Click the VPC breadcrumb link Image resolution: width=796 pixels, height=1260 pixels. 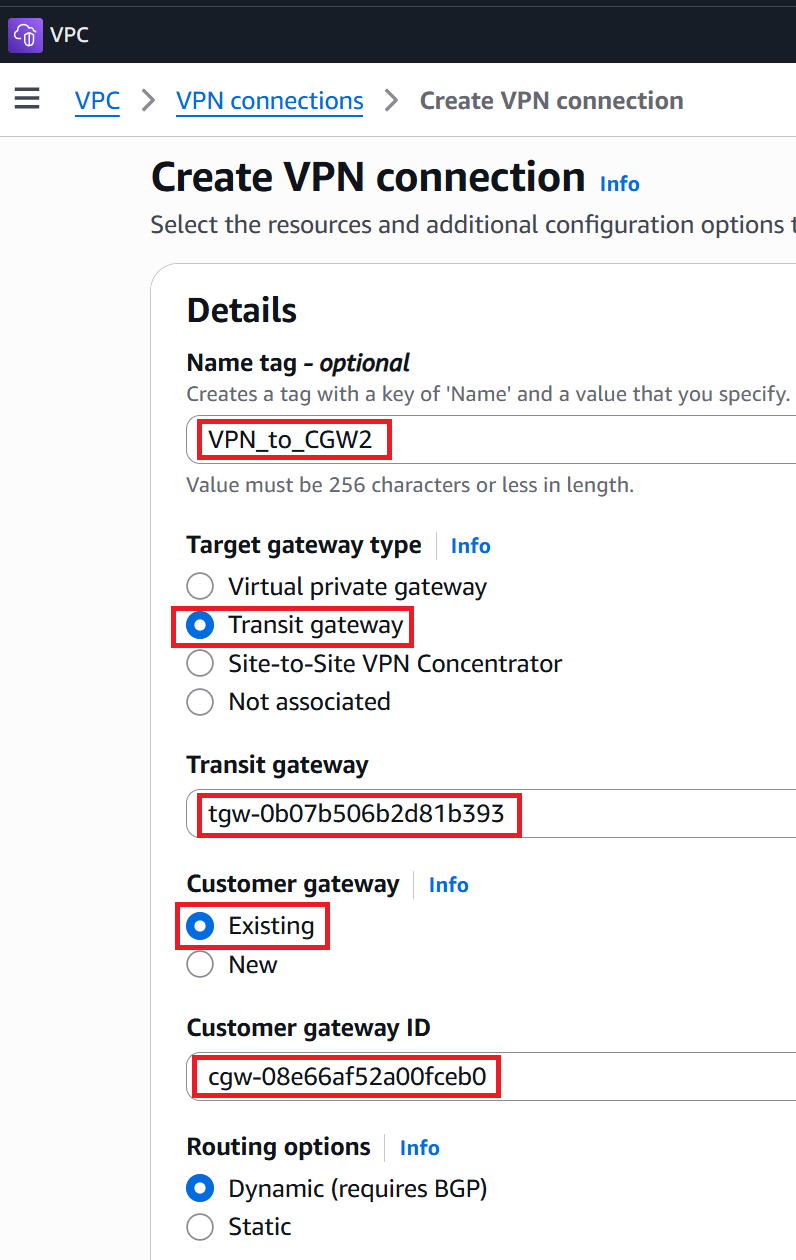point(97,101)
